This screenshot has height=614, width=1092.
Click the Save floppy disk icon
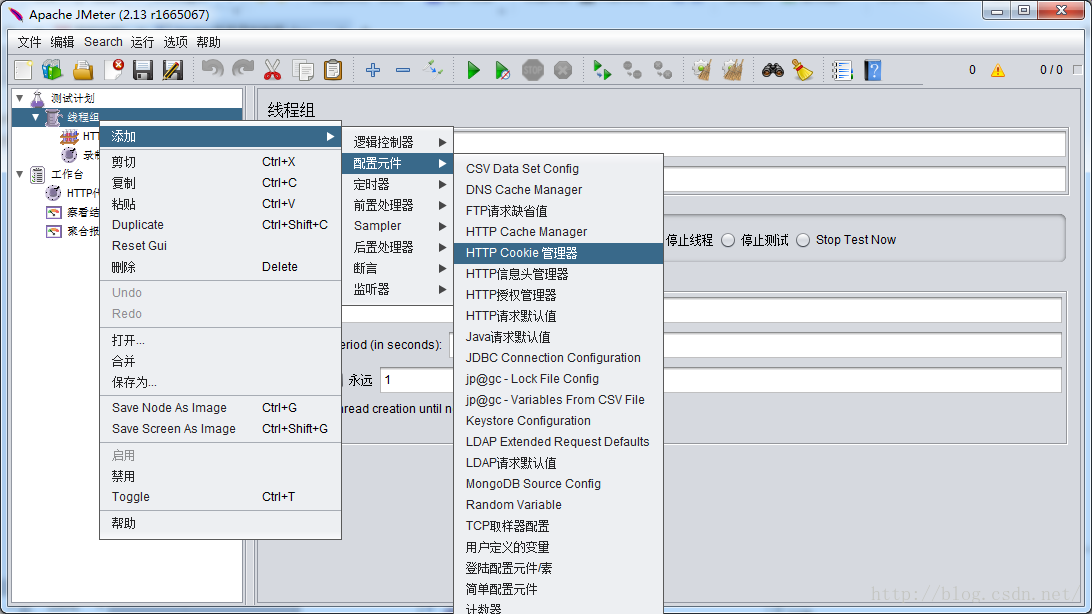(143, 70)
